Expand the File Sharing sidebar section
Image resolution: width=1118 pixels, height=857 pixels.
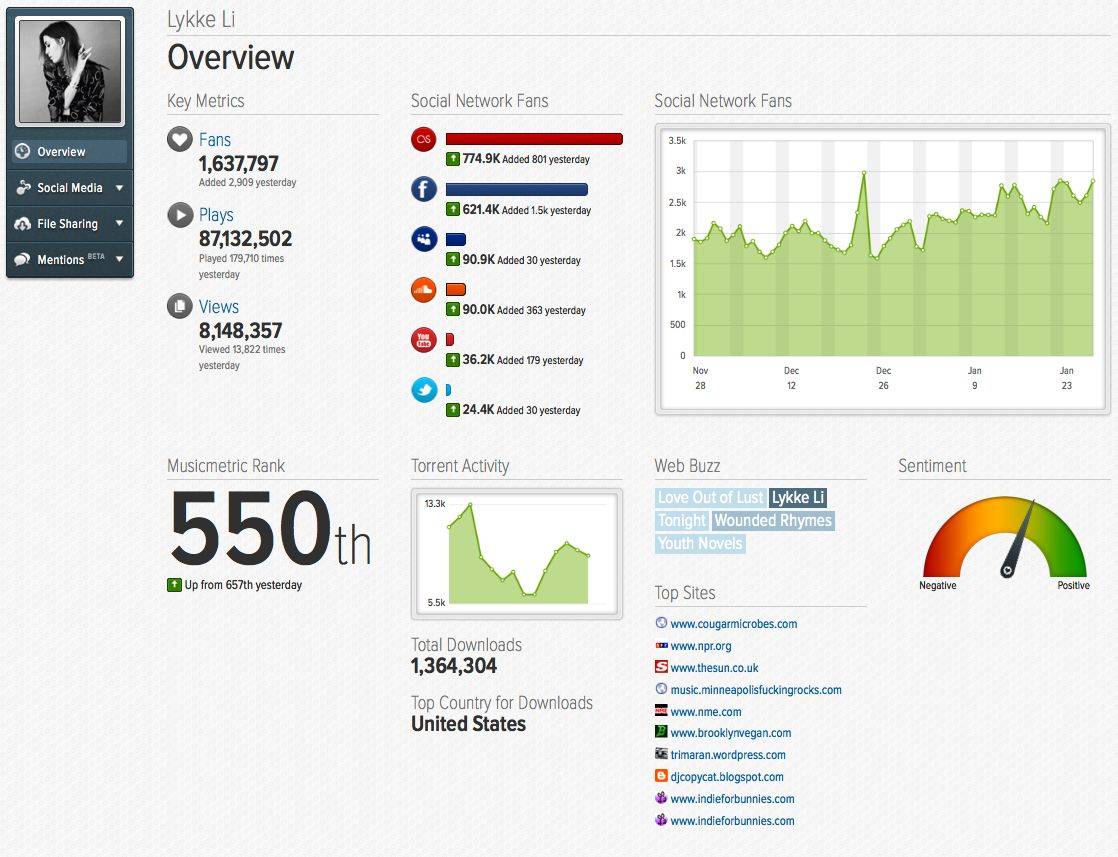(68, 223)
